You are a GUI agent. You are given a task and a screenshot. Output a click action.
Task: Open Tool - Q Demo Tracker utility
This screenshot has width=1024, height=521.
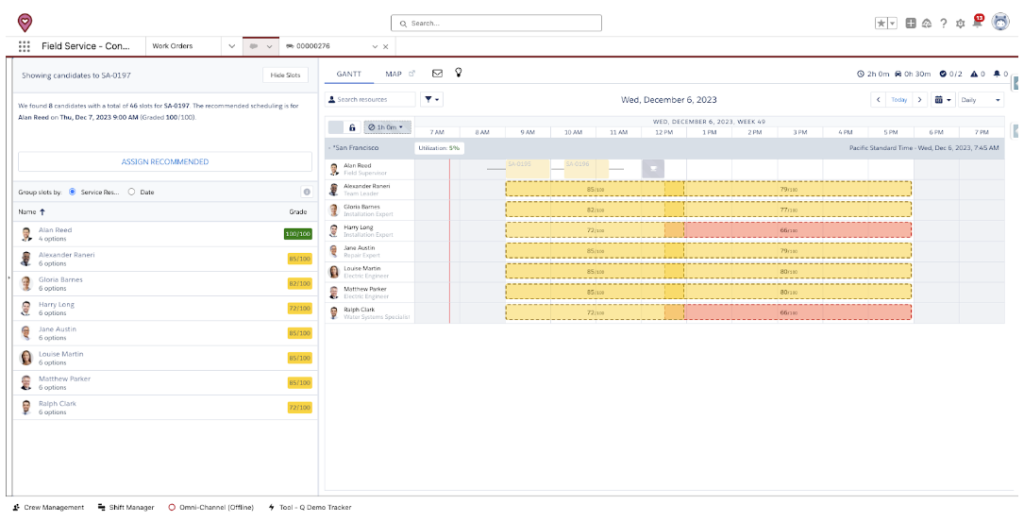(x=310, y=507)
